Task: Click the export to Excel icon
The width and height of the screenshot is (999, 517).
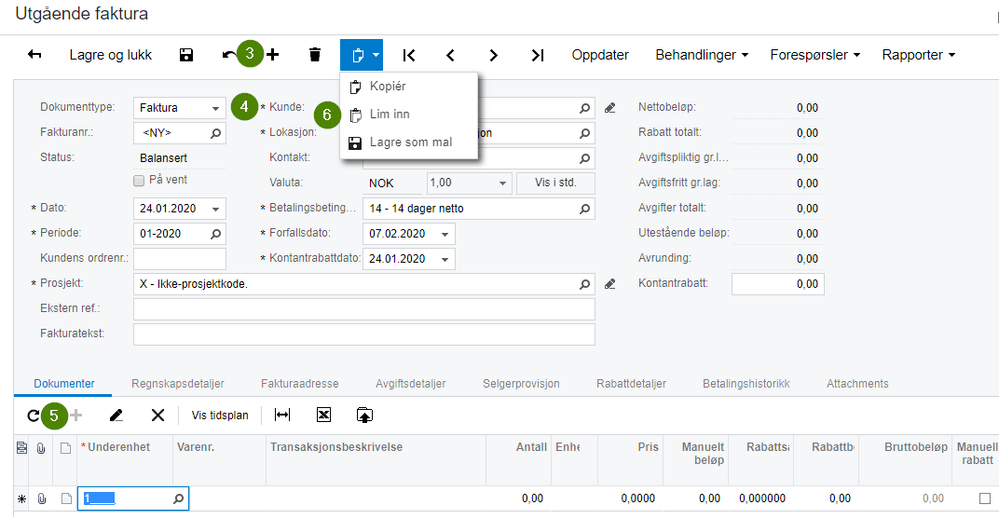Action: 323,414
